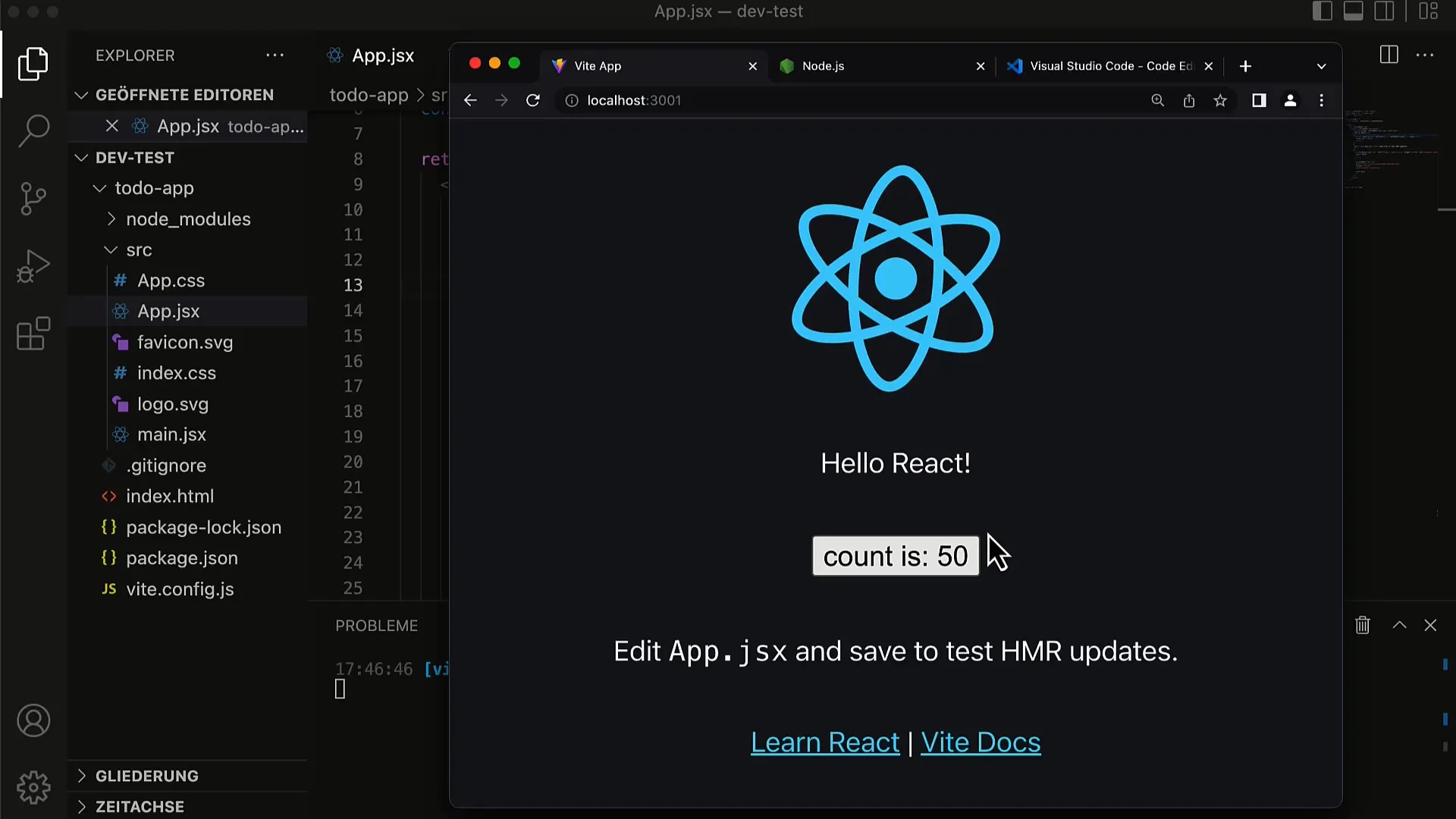This screenshot has height=819, width=1456.
Task: Close the bottom panel
Action: (x=1430, y=625)
